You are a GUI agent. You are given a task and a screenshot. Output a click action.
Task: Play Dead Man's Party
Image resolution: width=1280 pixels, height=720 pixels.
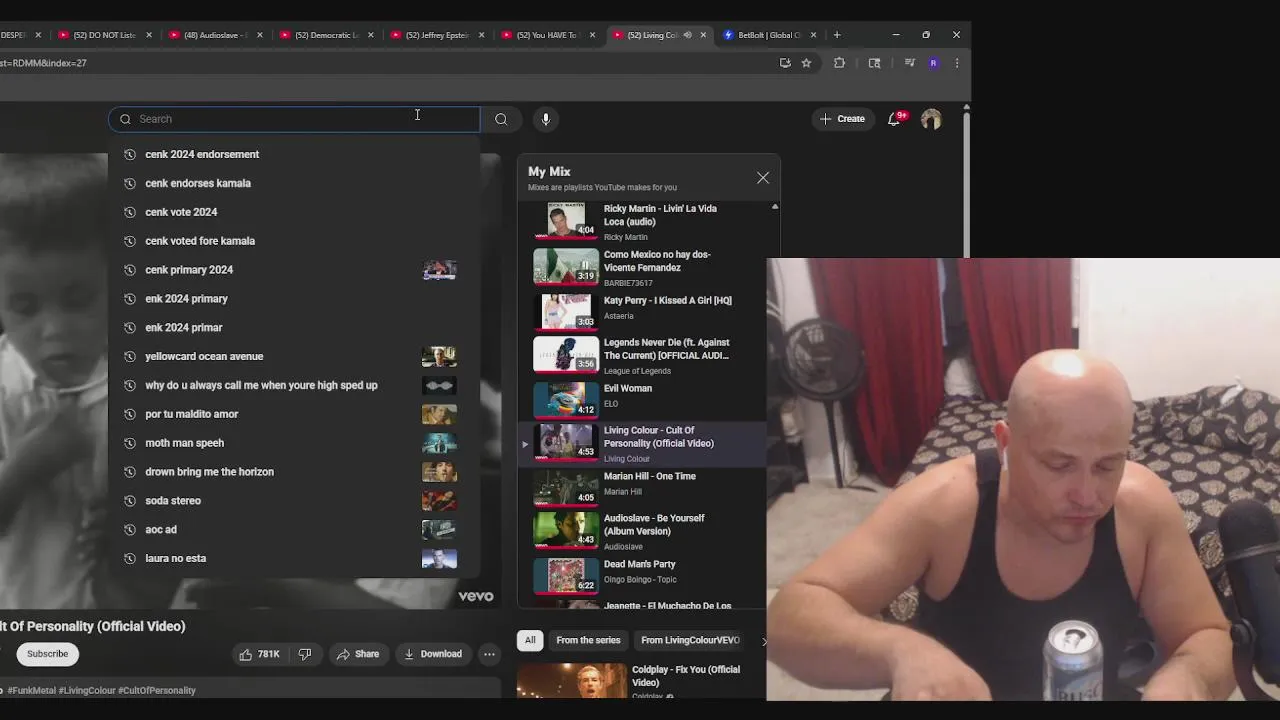pyautogui.click(x=642, y=575)
